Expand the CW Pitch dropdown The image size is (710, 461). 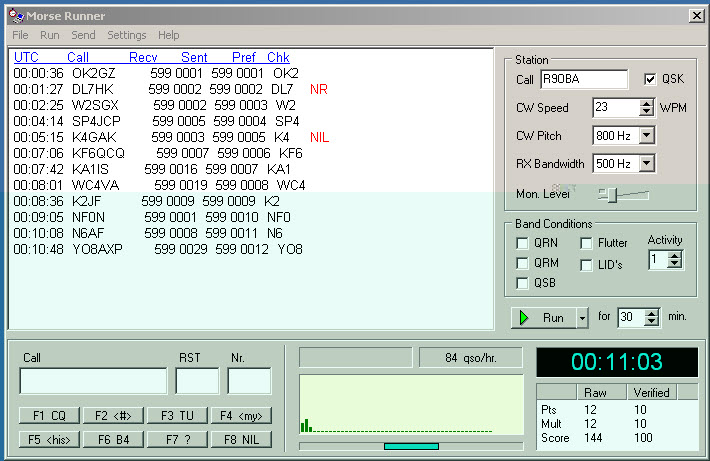646,135
